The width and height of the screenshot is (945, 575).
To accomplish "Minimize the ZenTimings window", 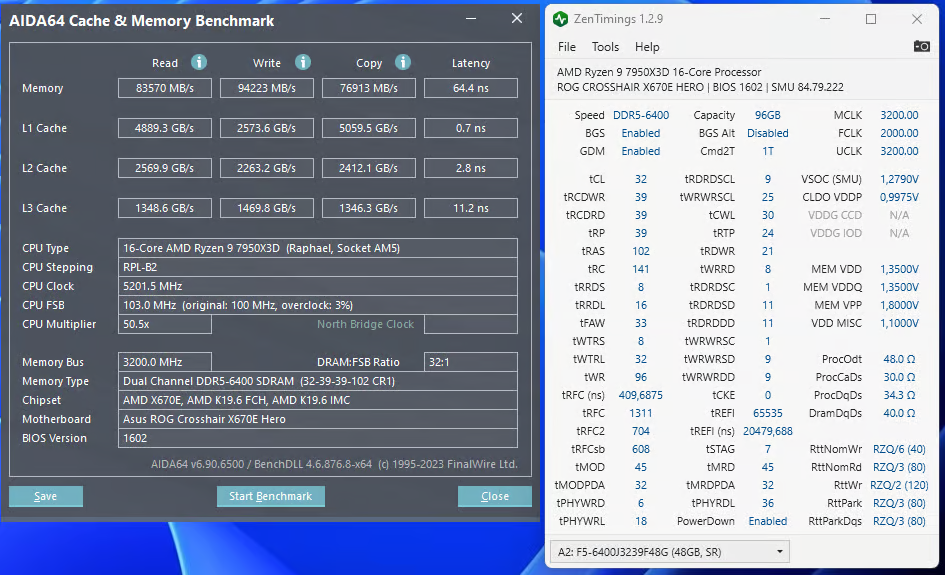I will point(825,19).
